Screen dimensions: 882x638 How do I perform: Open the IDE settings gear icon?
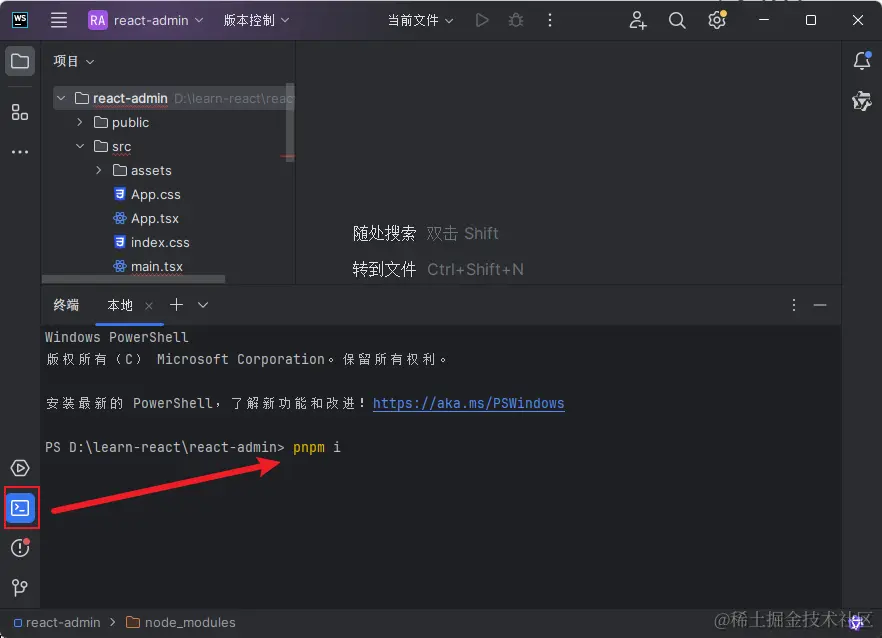pyautogui.click(x=717, y=20)
